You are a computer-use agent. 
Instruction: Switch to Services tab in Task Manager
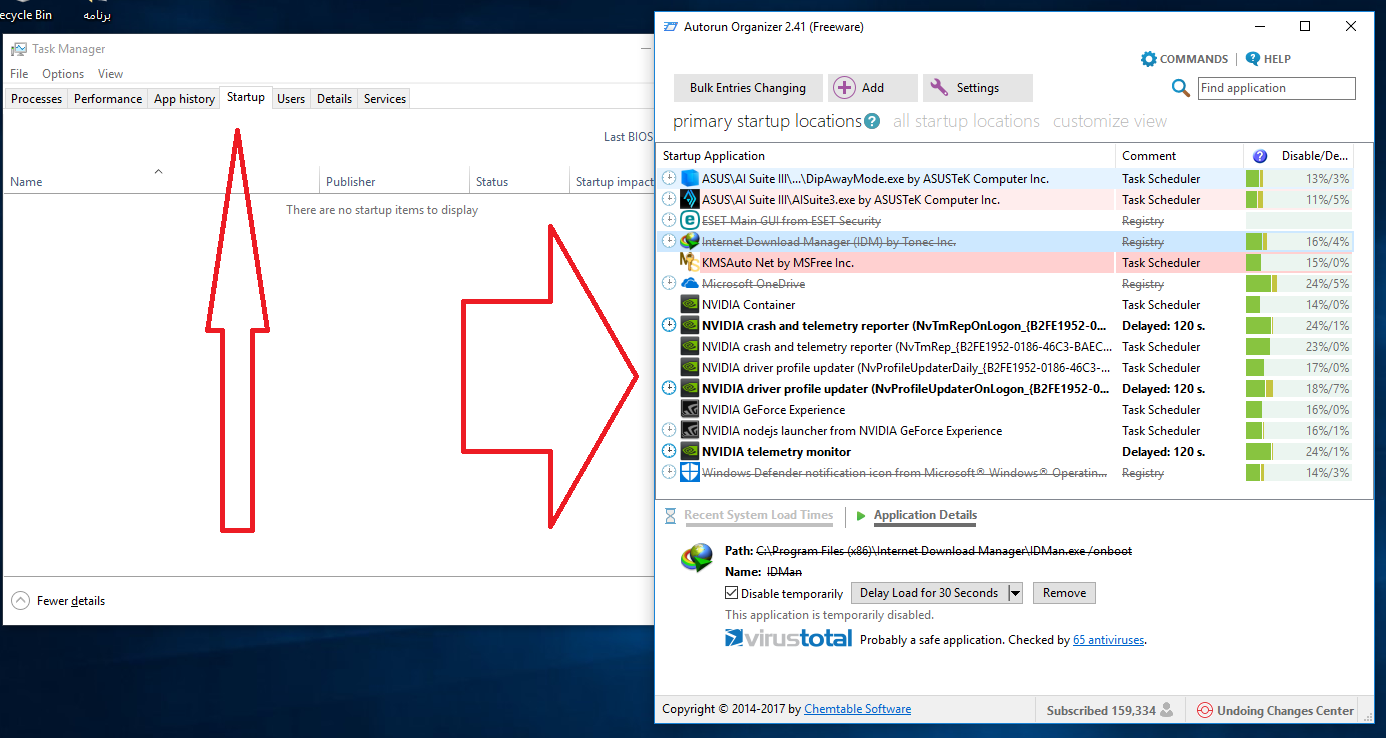(385, 99)
